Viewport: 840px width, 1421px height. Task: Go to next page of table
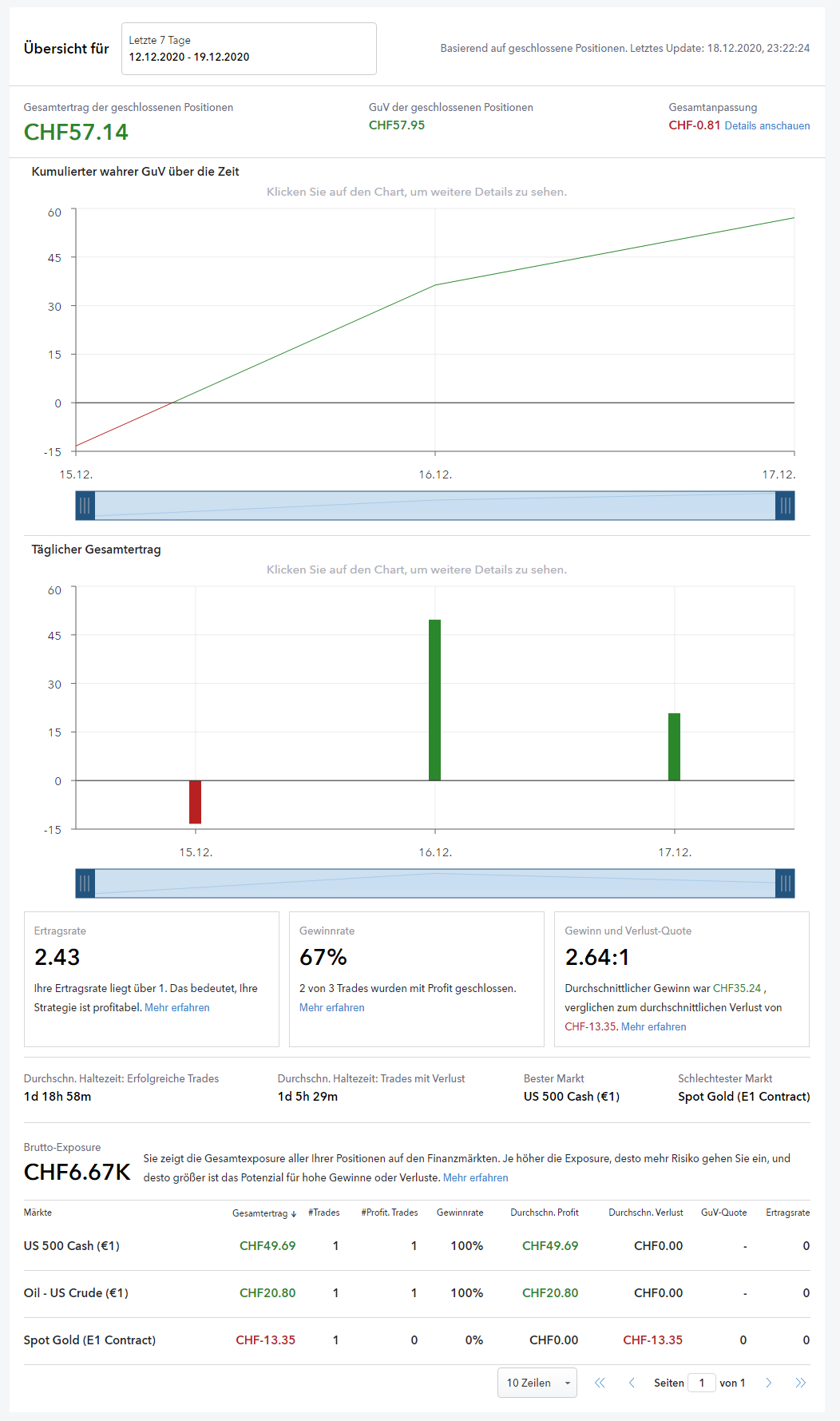tap(769, 1383)
